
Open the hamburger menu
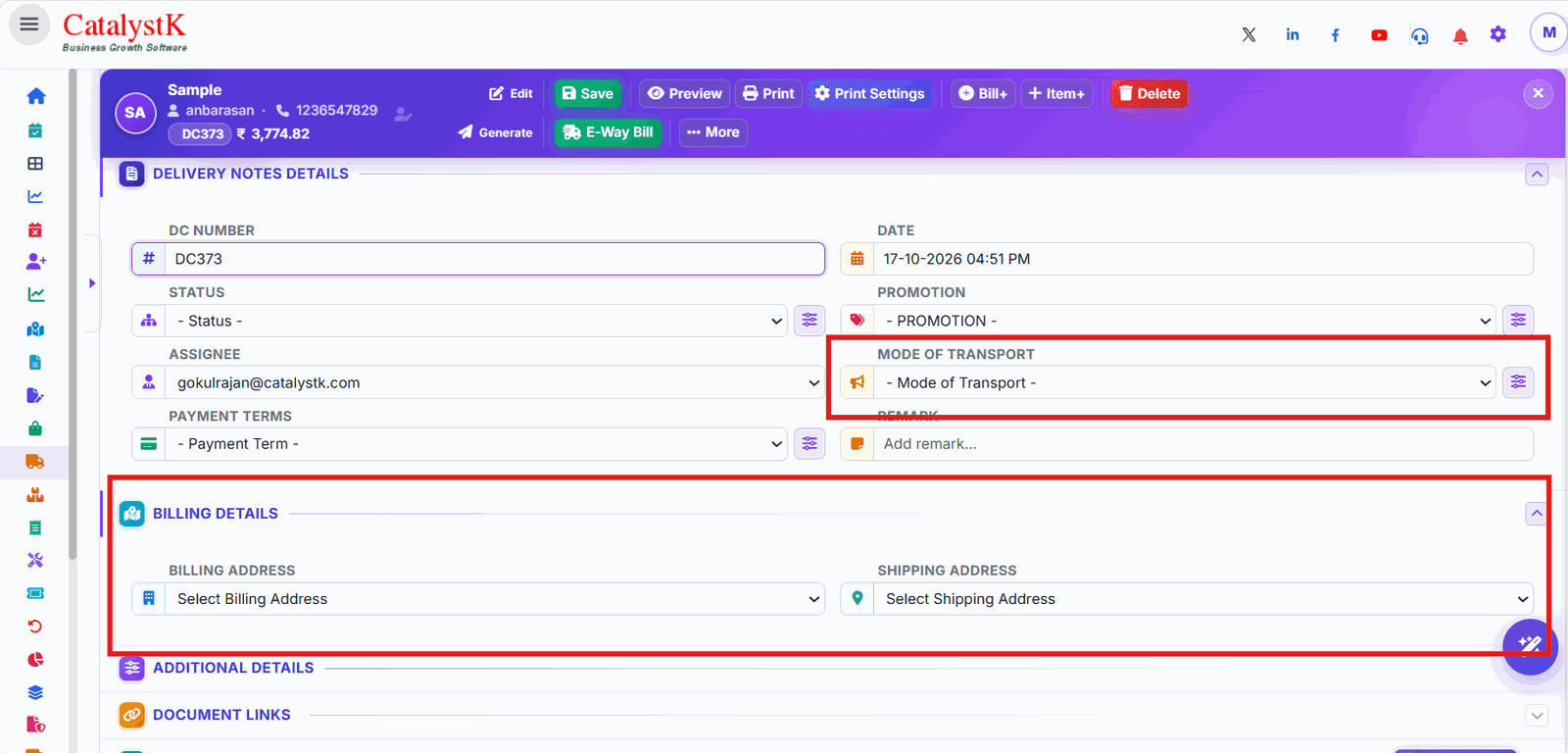(29, 25)
